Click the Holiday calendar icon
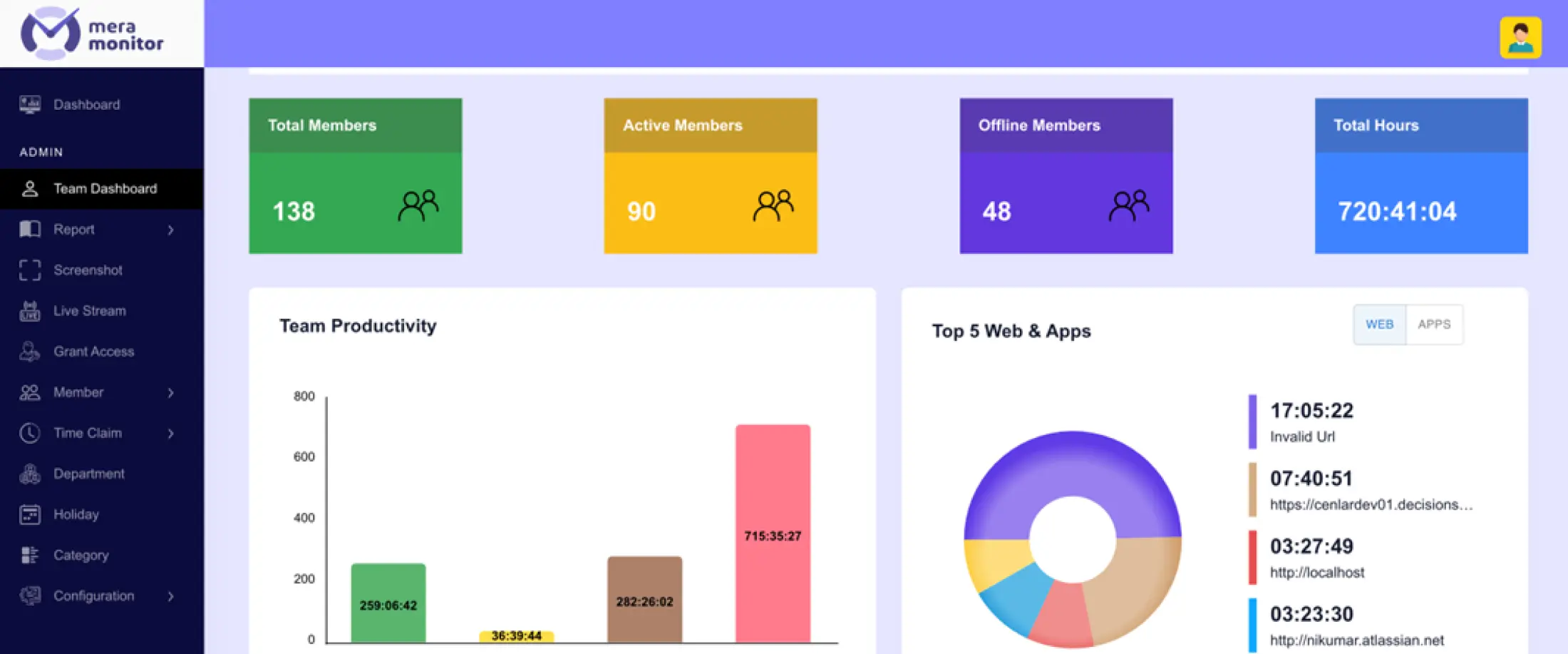This screenshot has width=1568, height=654. 30,514
